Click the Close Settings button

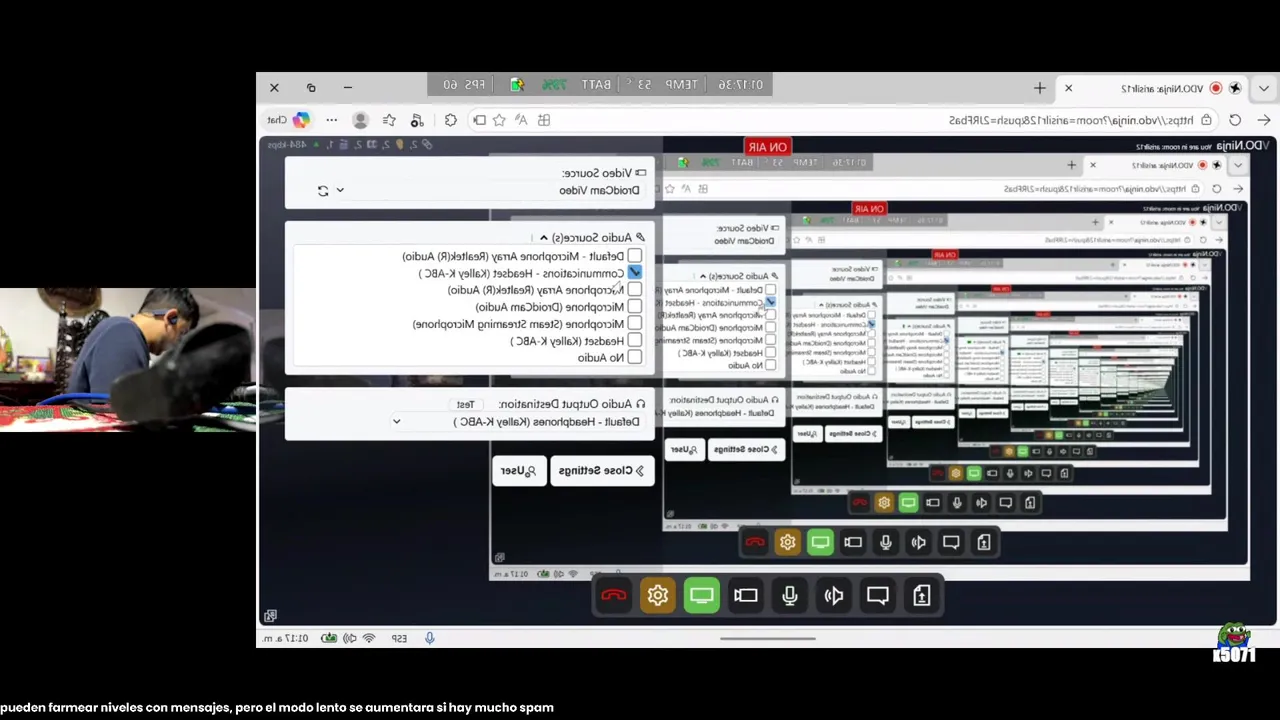click(x=602, y=471)
